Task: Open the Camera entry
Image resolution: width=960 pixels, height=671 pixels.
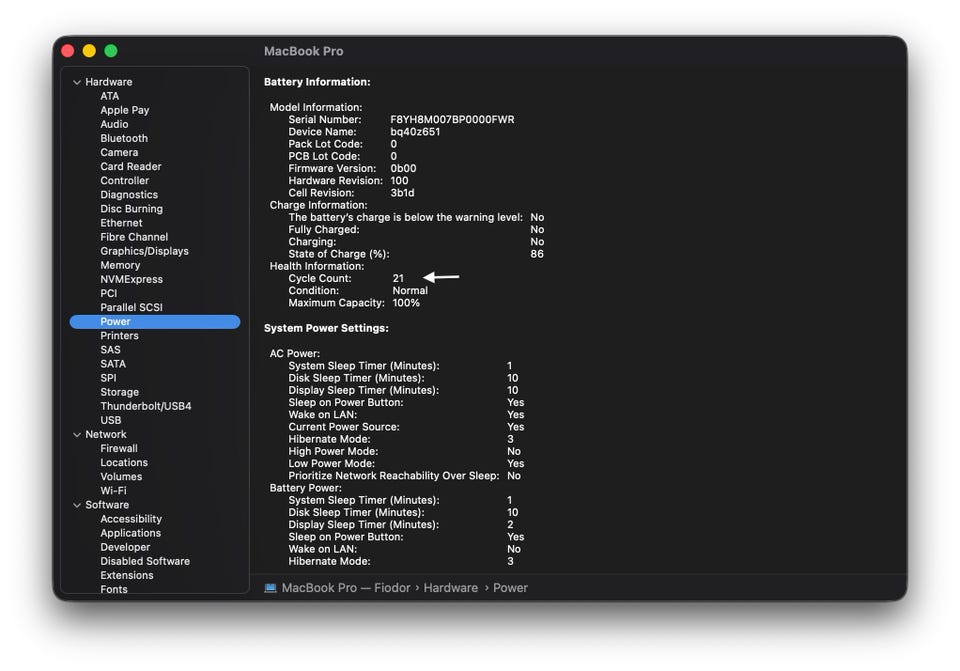Action: [119, 152]
